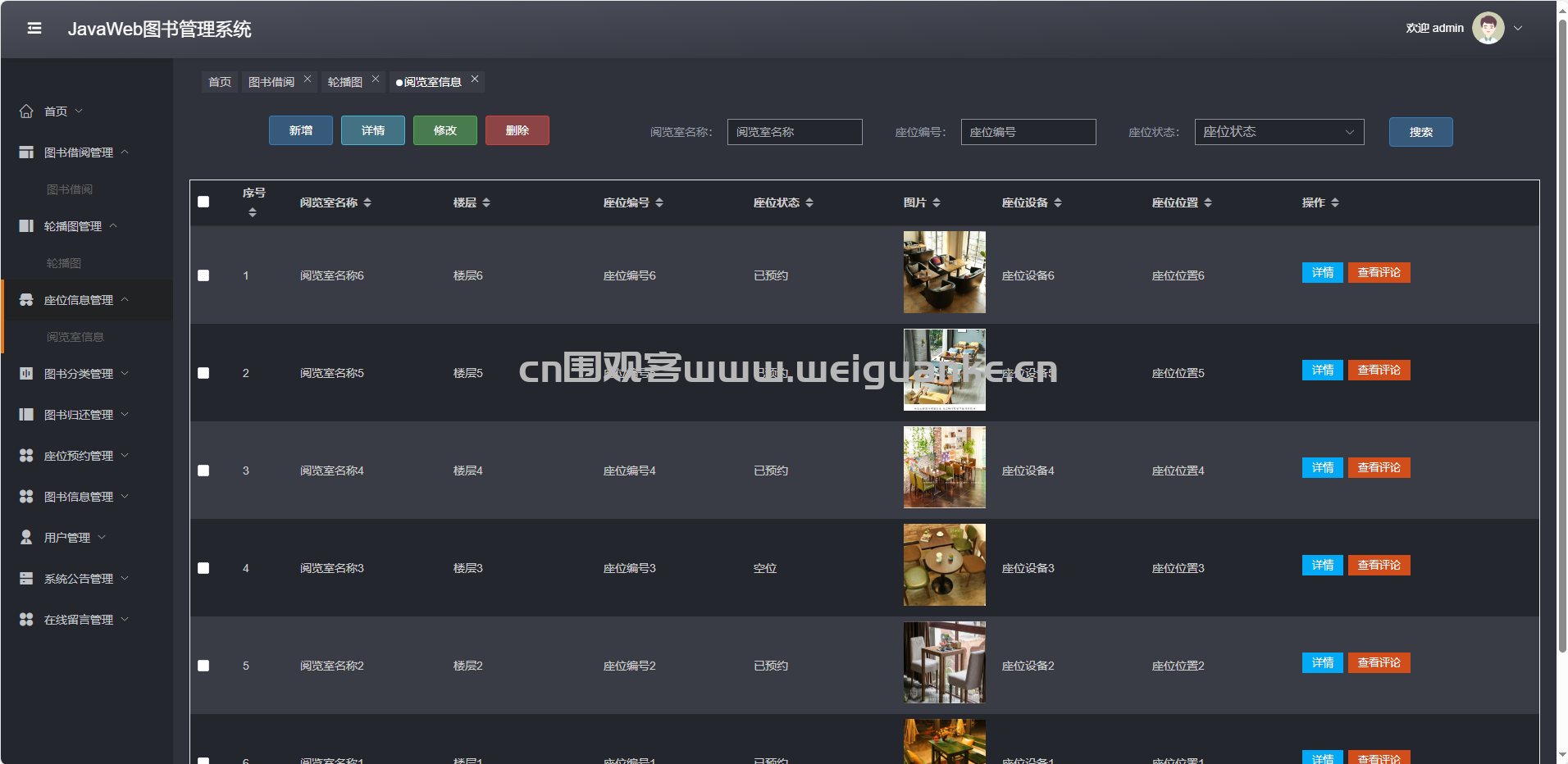The width and height of the screenshot is (1568, 764).
Task: Check the checkbox for row 1
Action: [x=203, y=275]
